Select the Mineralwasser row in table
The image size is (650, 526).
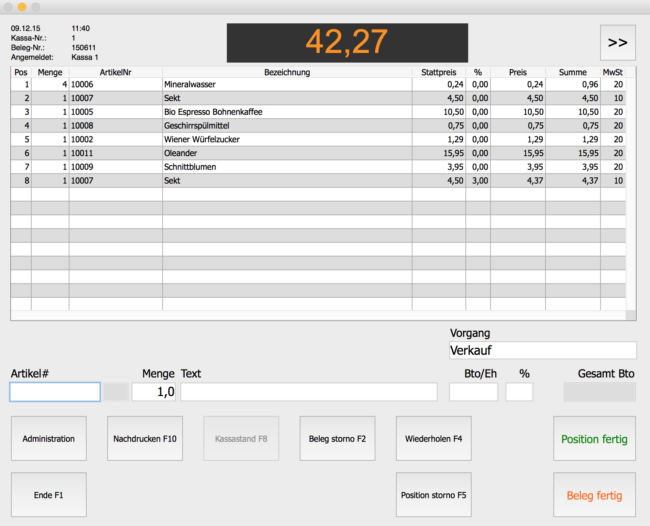click(x=286, y=85)
